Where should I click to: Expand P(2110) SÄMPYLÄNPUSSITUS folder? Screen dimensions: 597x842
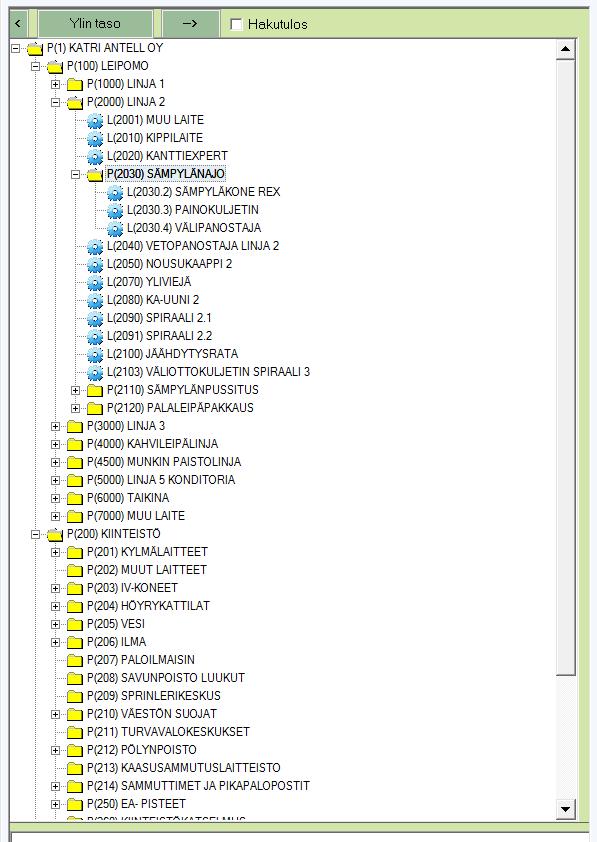(76, 390)
